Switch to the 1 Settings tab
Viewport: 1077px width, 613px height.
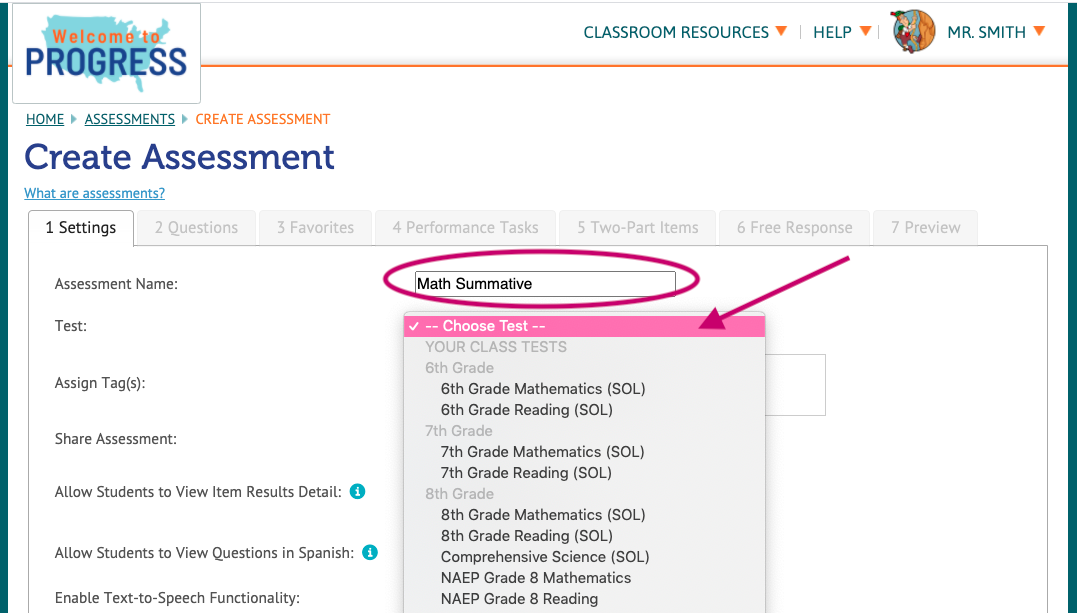(x=81, y=228)
